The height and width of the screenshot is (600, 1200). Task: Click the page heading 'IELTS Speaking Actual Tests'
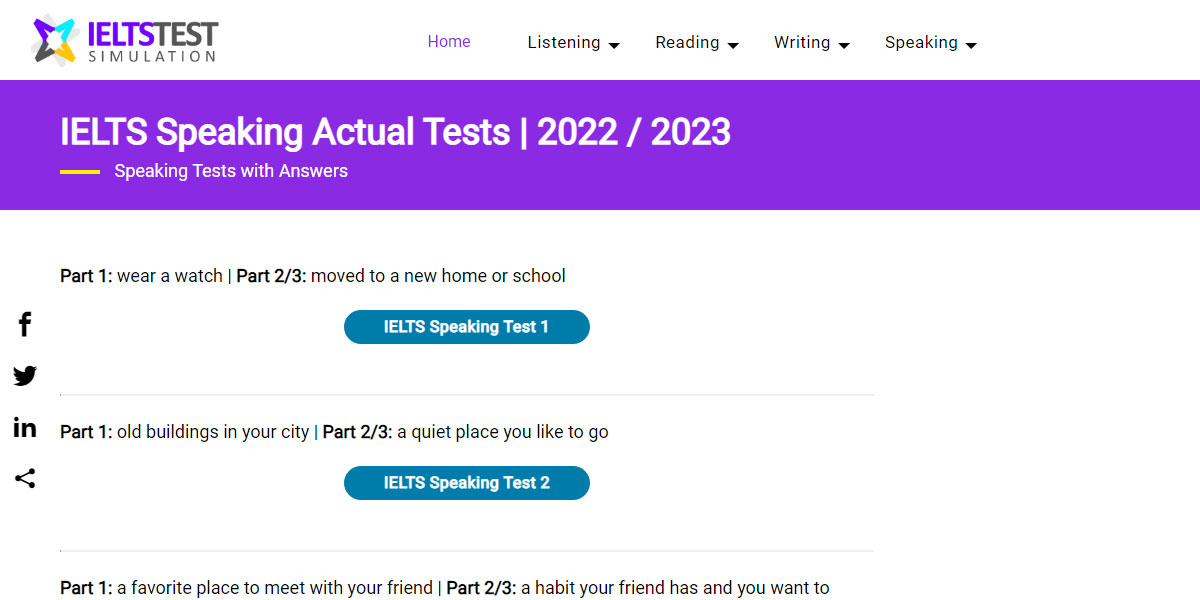click(x=396, y=131)
